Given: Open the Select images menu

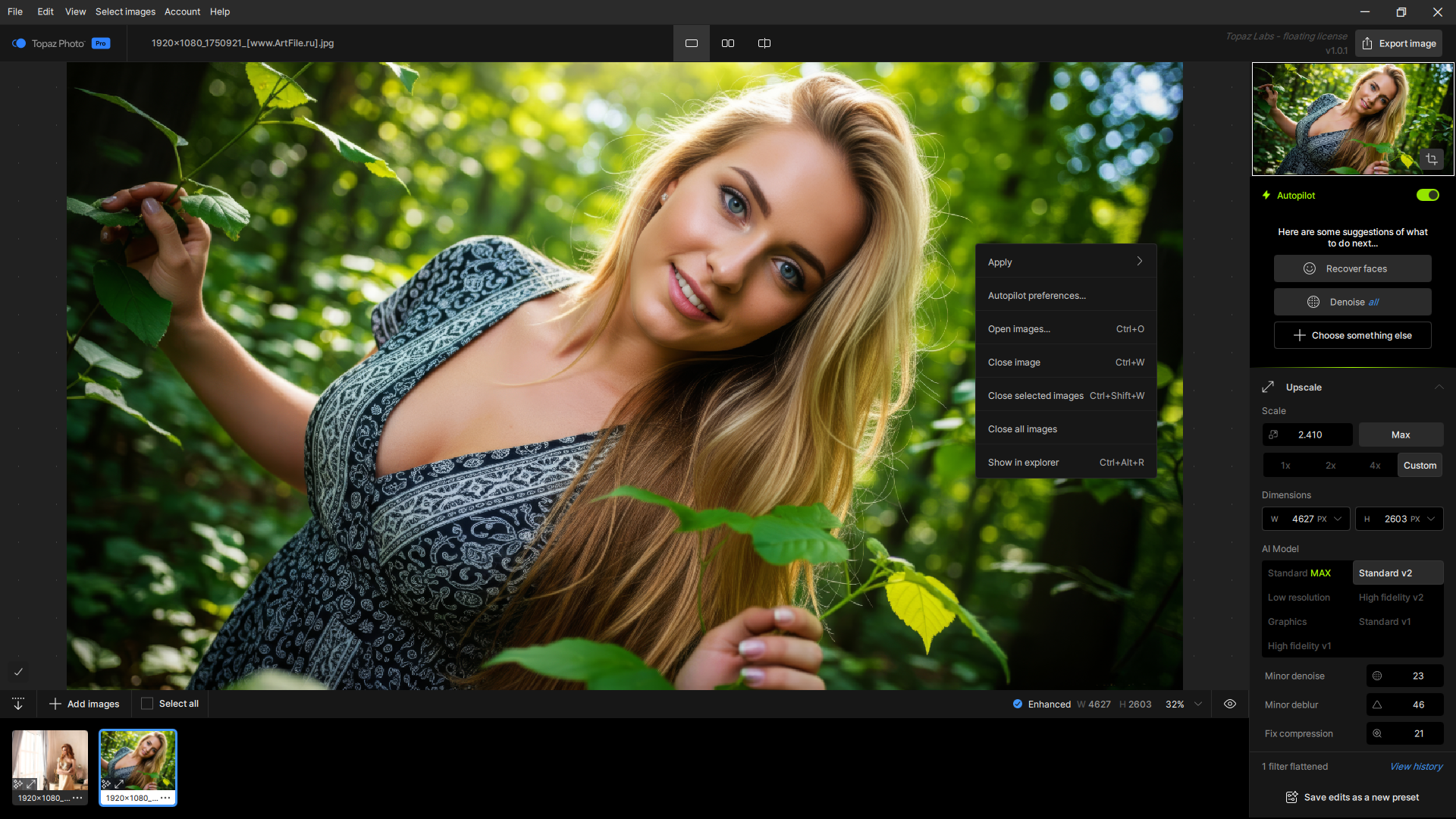Looking at the screenshot, I should [x=125, y=11].
